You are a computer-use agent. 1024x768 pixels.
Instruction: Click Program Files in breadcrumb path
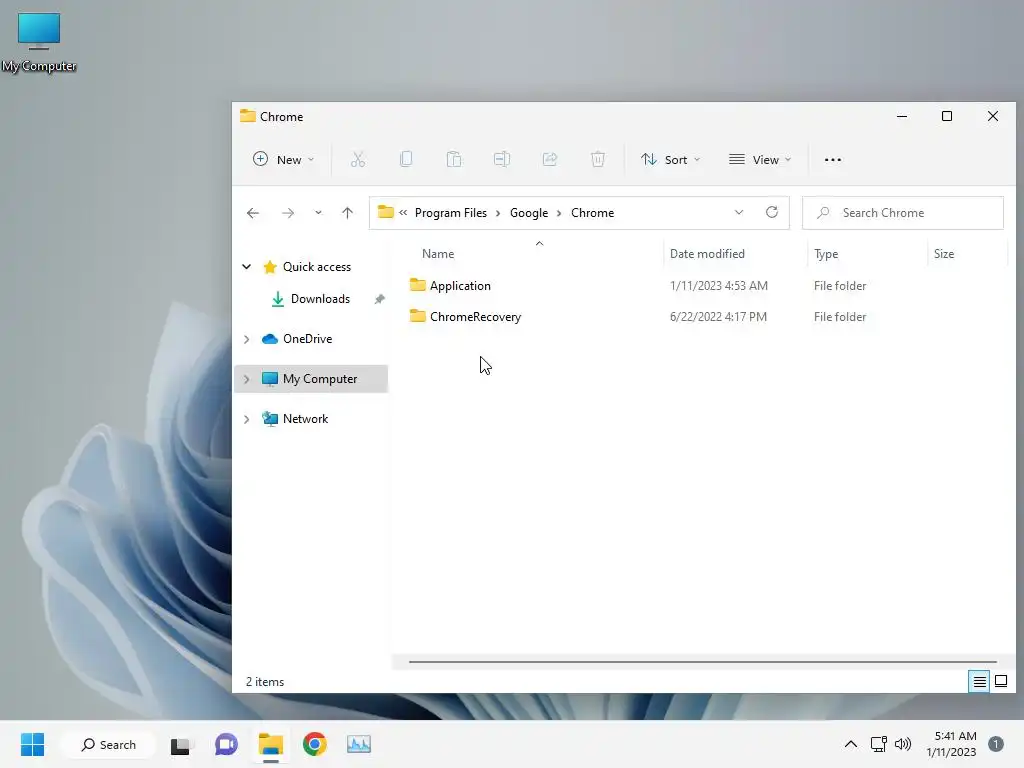coord(451,213)
